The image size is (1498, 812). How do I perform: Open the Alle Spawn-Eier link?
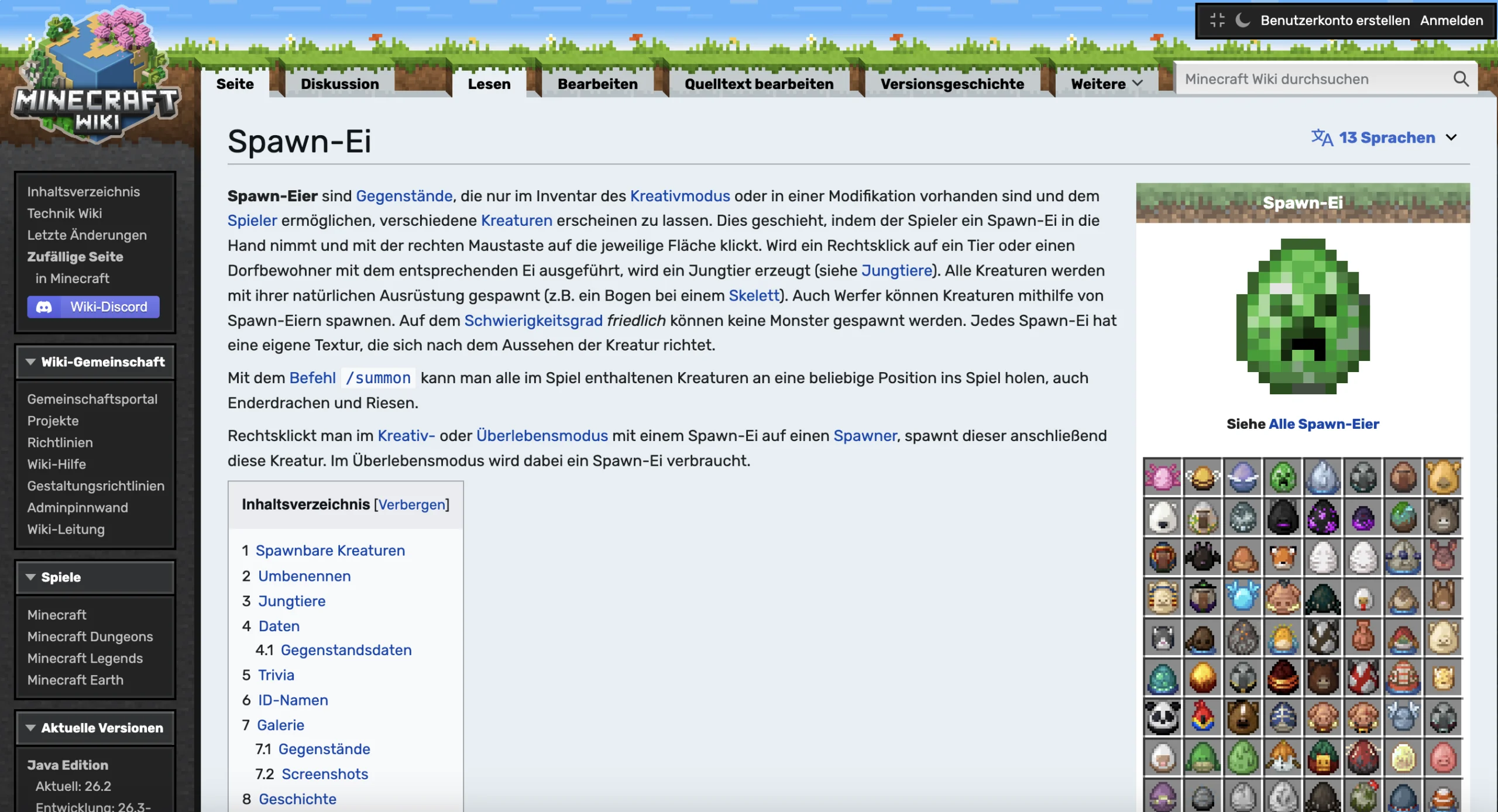click(1323, 424)
